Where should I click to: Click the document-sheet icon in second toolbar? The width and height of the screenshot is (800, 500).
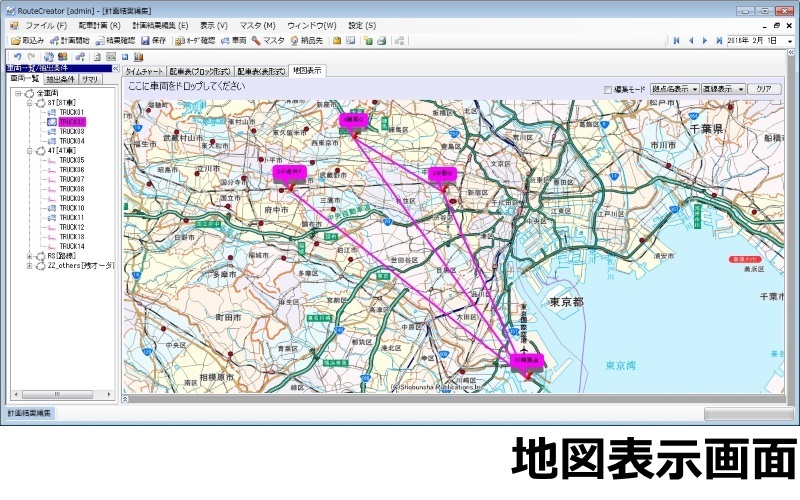(97, 57)
